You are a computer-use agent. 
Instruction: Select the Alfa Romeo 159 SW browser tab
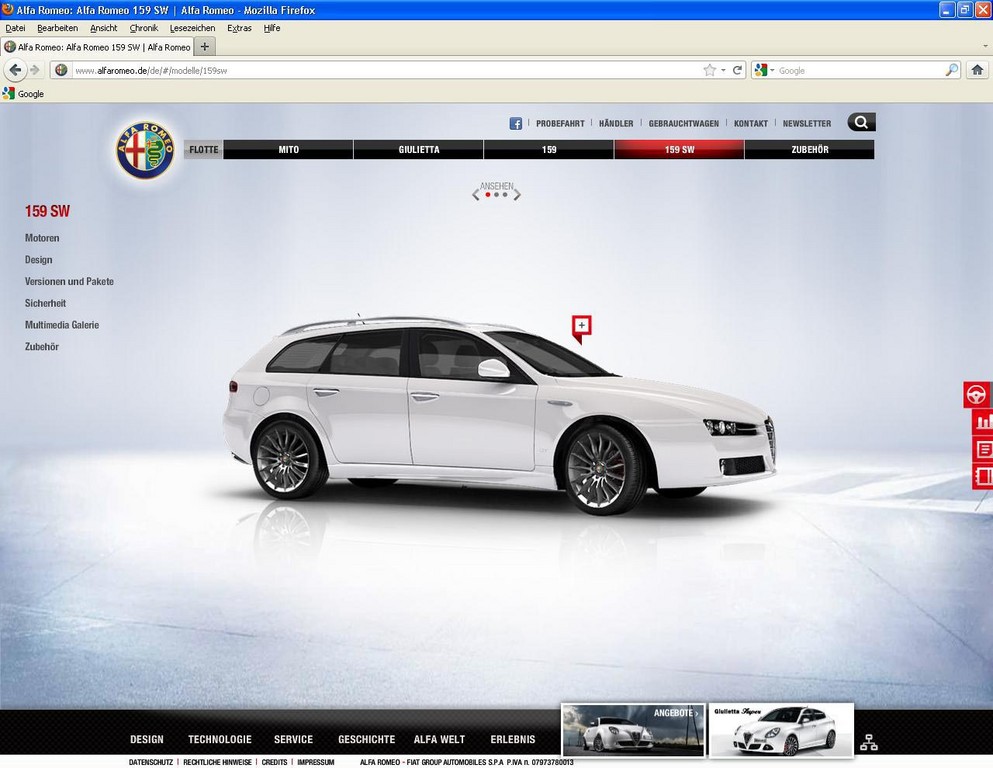(97, 47)
